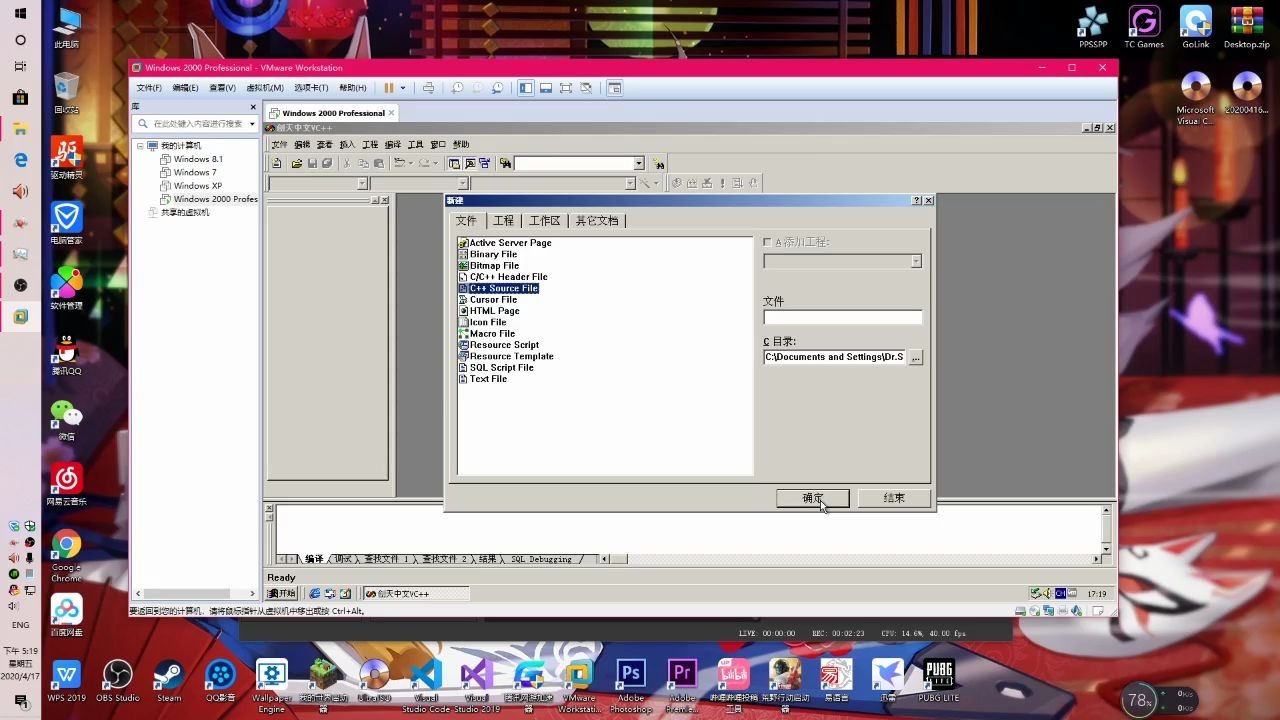The height and width of the screenshot is (720, 1280).
Task: Click the full screen icon in VMware toolbar
Action: (x=566, y=88)
